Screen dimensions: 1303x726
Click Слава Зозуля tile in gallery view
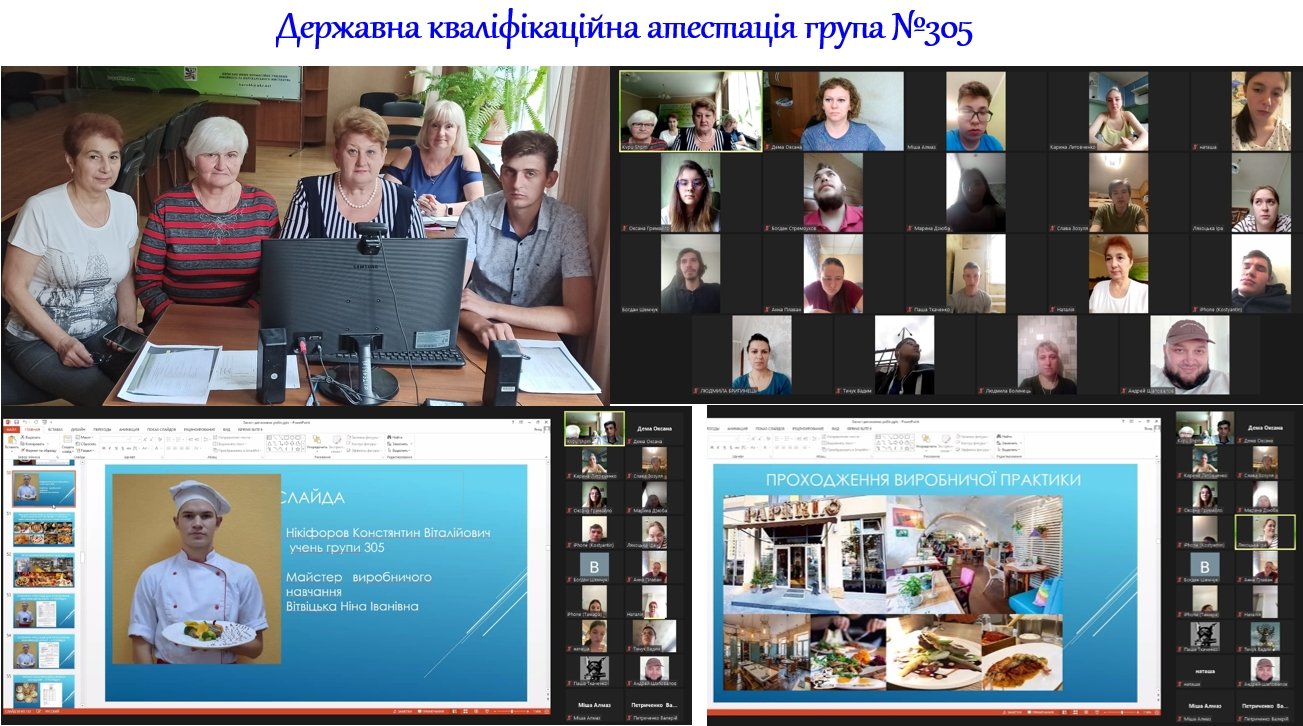click(1118, 192)
